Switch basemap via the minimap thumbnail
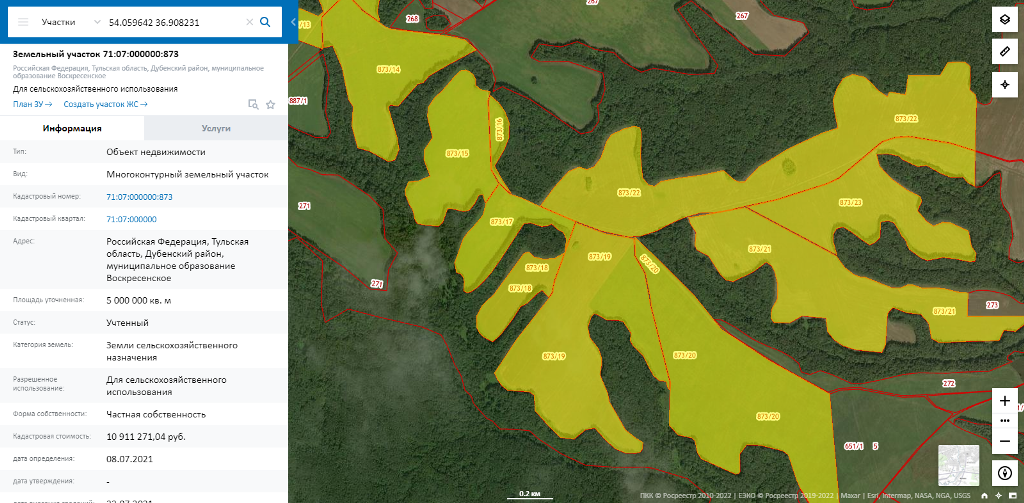Screen dimensions: 1024x503 coord(958,465)
